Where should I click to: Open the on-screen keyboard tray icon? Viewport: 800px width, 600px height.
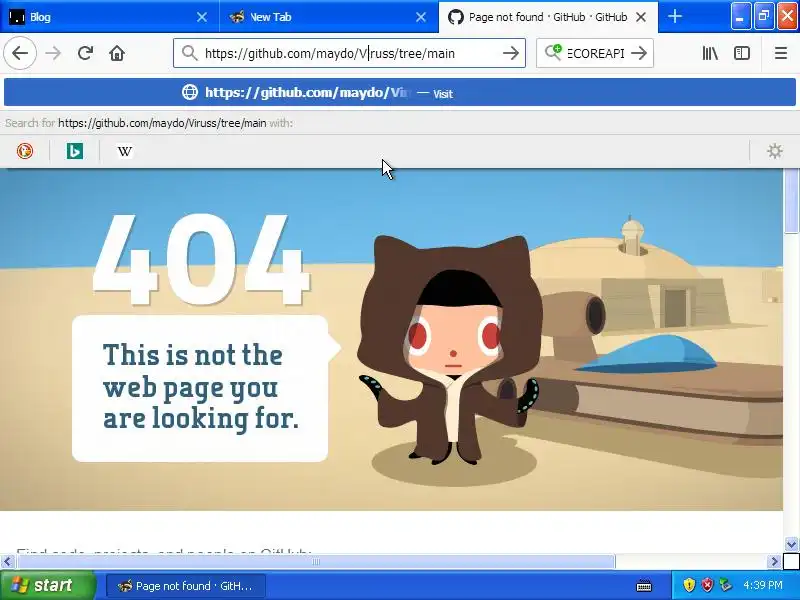point(644,586)
